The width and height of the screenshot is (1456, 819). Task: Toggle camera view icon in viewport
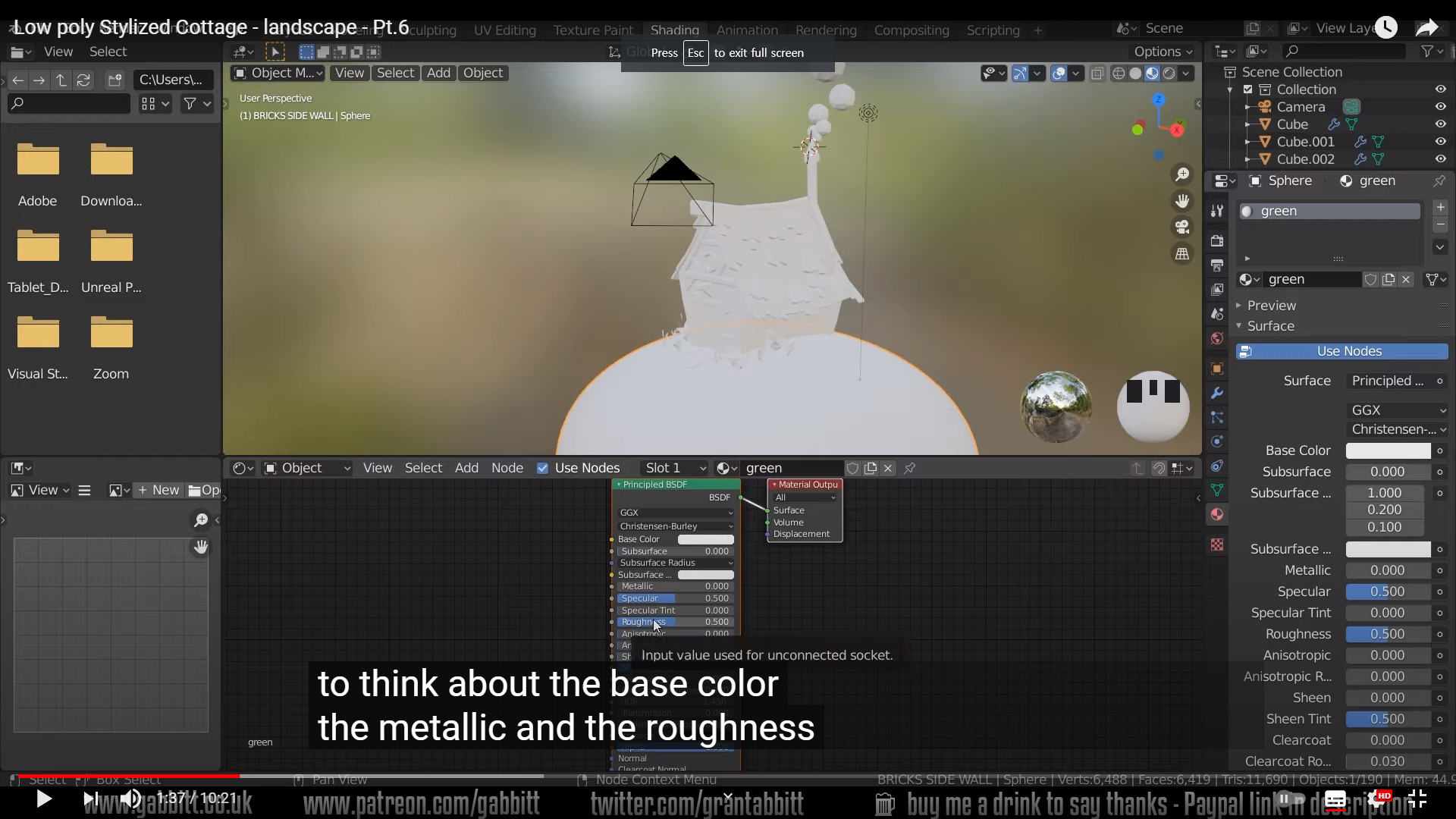pyautogui.click(x=1182, y=227)
